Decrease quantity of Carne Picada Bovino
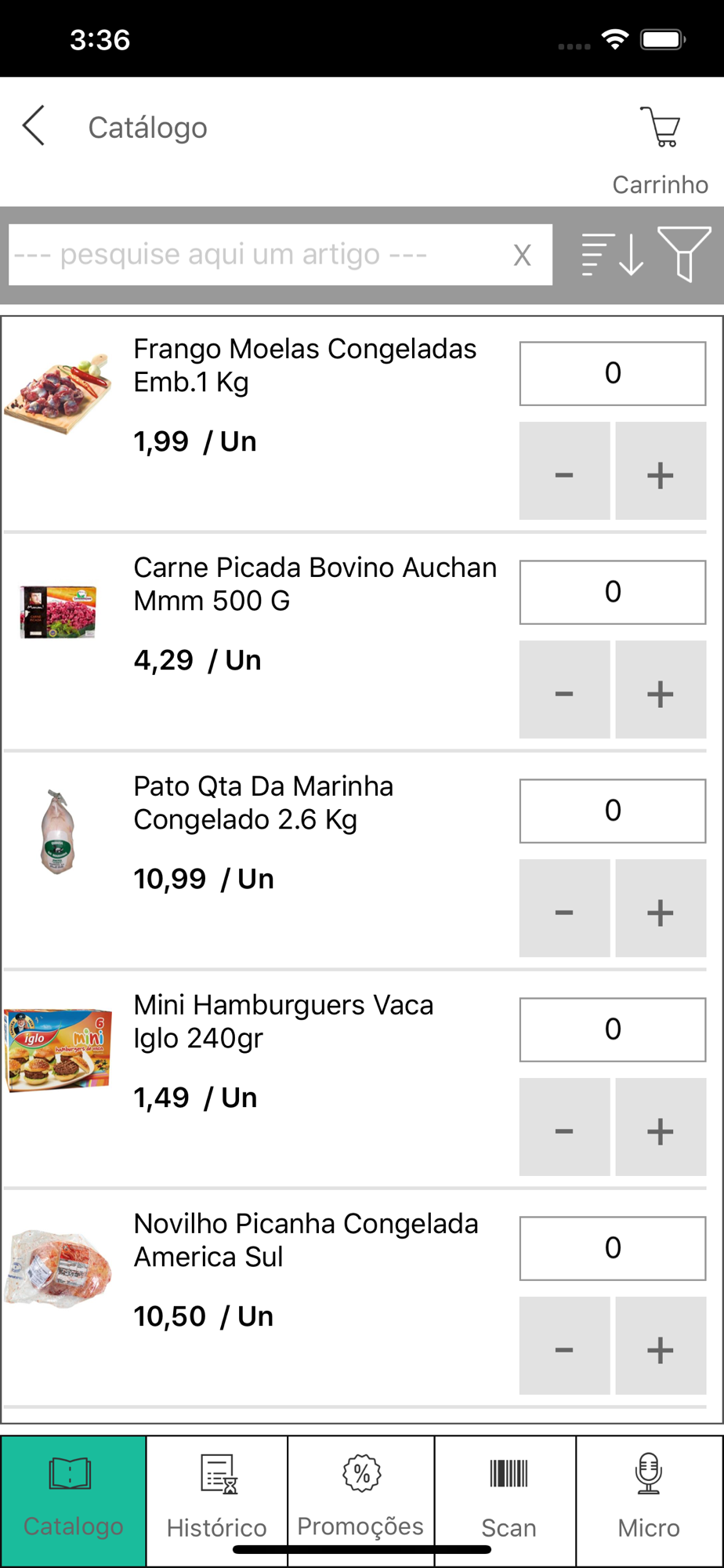This screenshot has width=724, height=1568. 564,691
